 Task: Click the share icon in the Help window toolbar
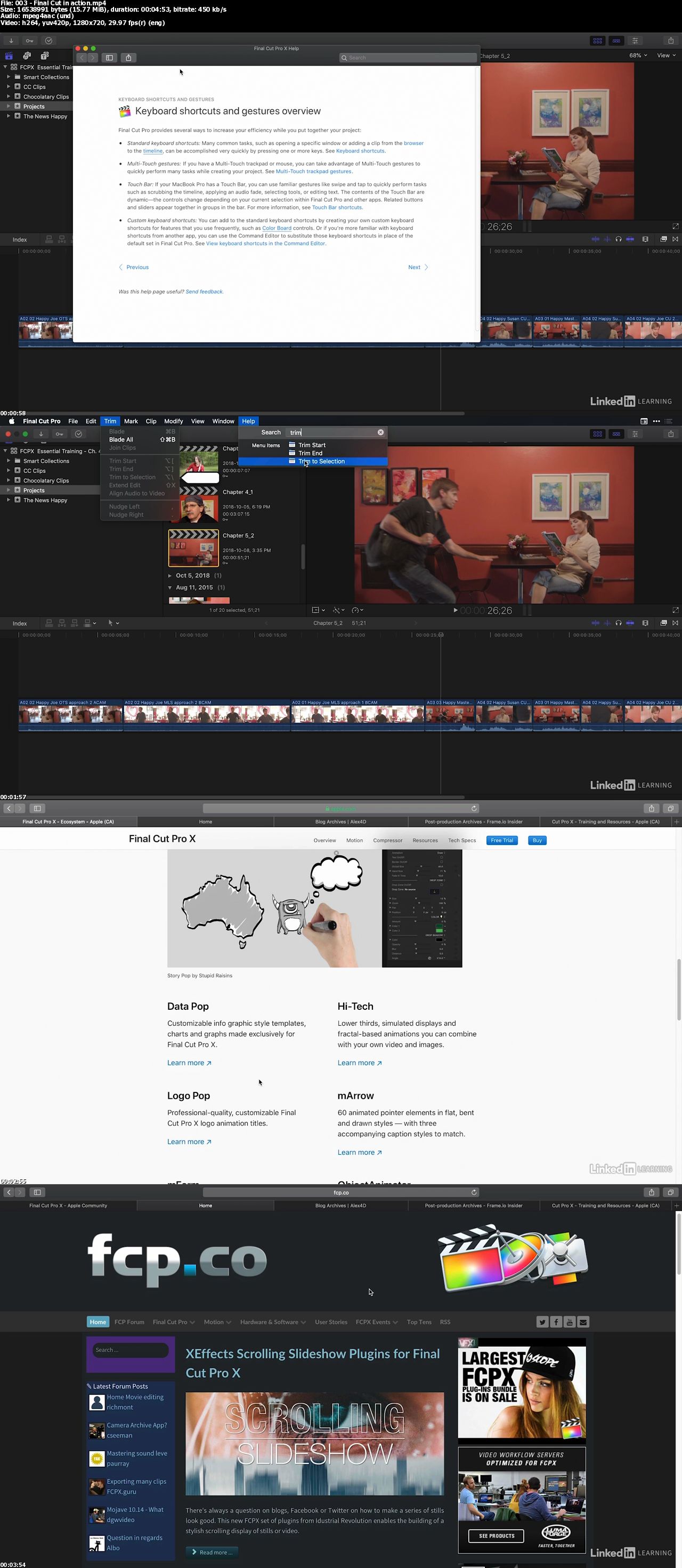[x=128, y=58]
